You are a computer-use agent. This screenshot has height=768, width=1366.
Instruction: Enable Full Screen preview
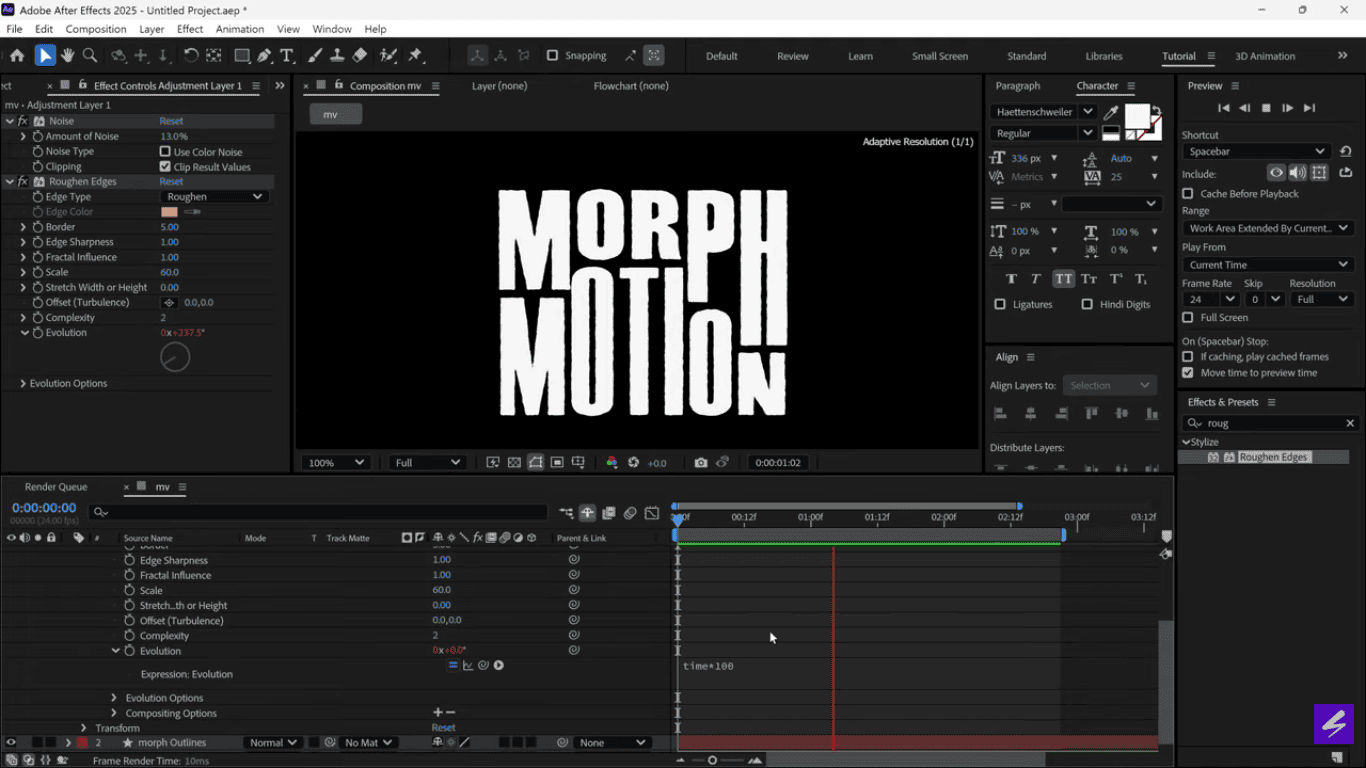pos(1188,318)
